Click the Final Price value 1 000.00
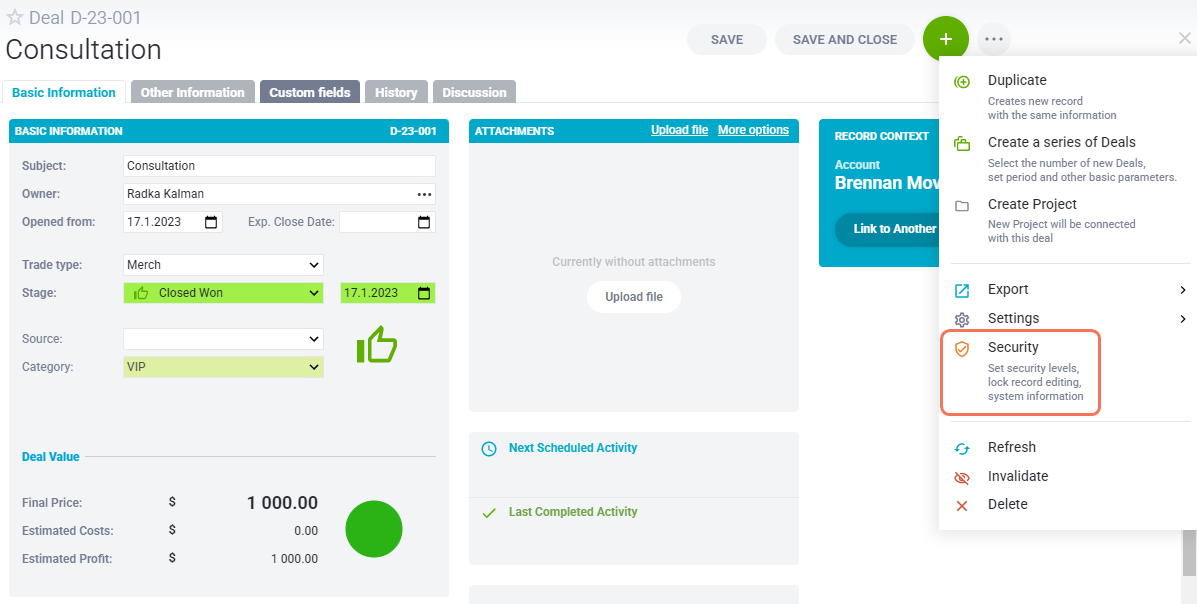 point(282,502)
